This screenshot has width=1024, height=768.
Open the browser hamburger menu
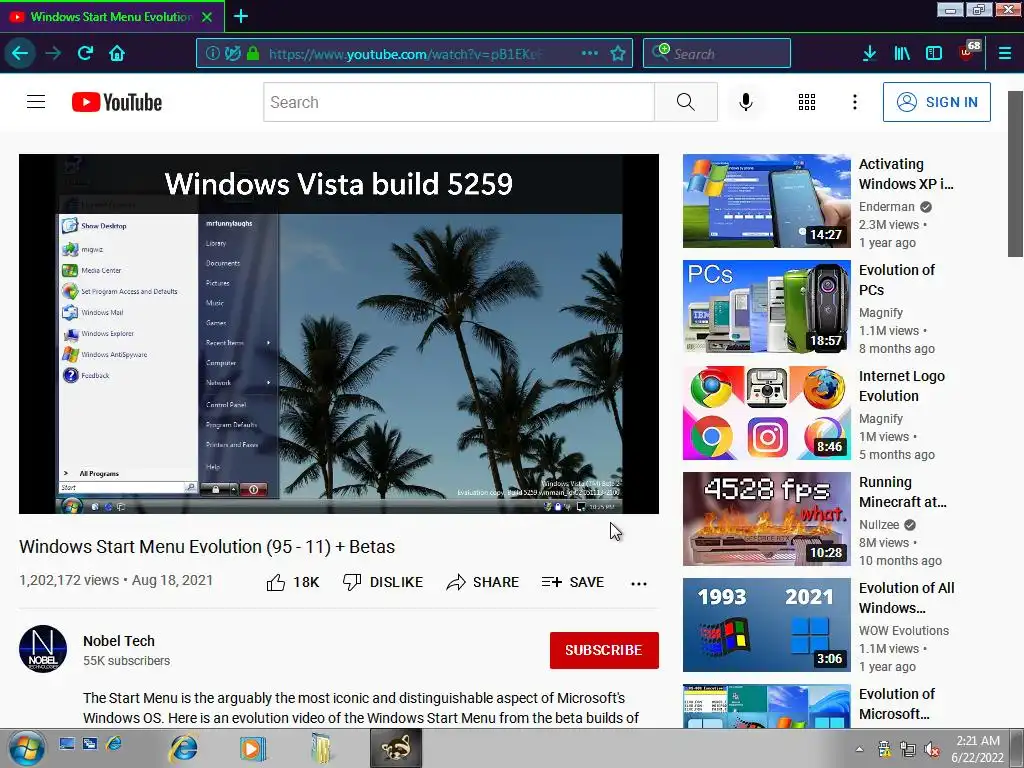pyautogui.click(x=1004, y=53)
